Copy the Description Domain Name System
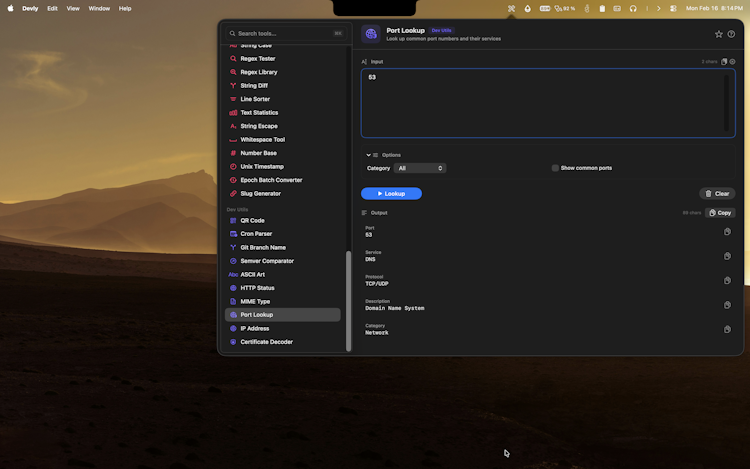This screenshot has height=469, width=750. point(727,305)
